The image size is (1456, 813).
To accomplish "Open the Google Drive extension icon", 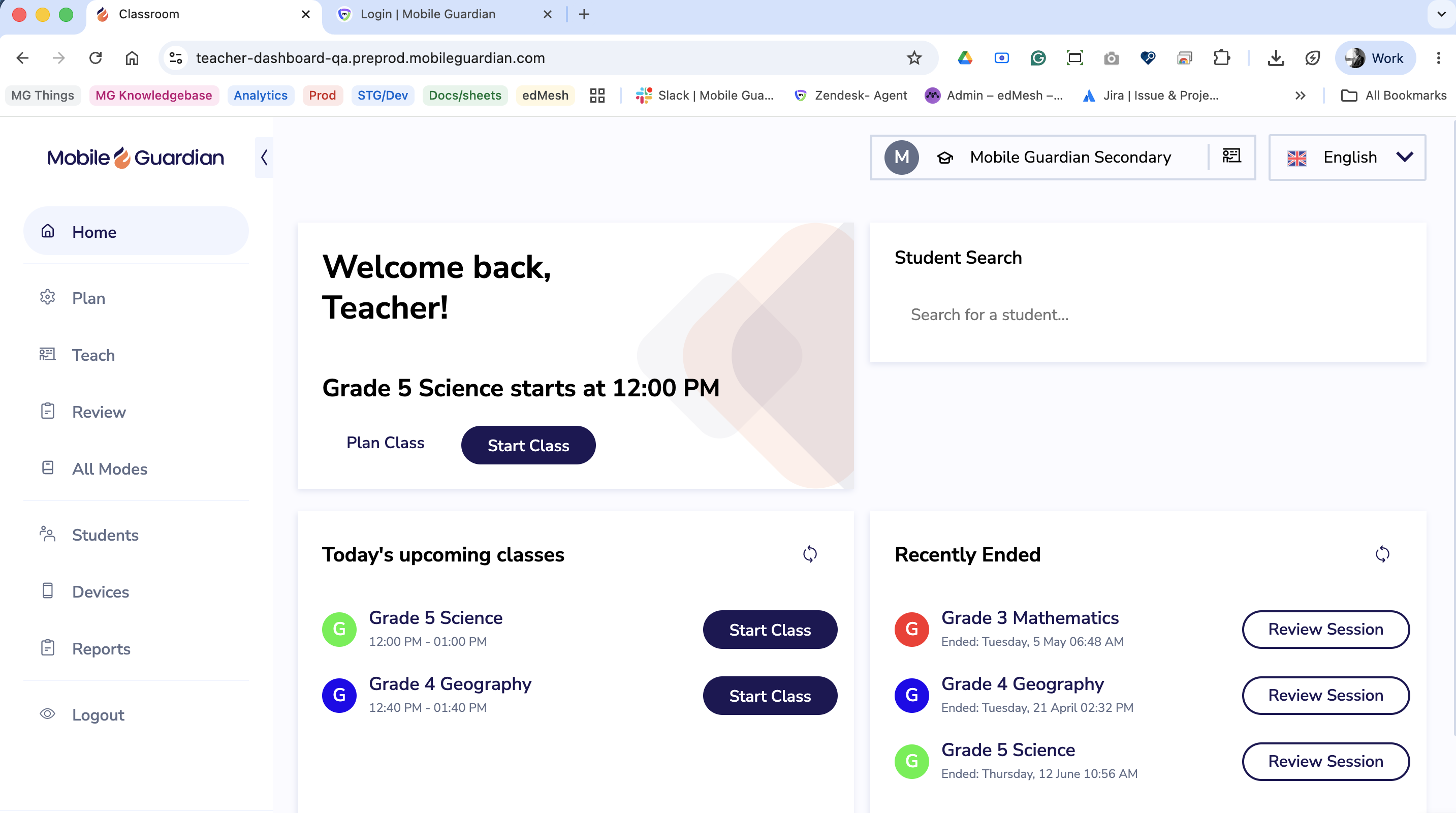I will coord(965,57).
